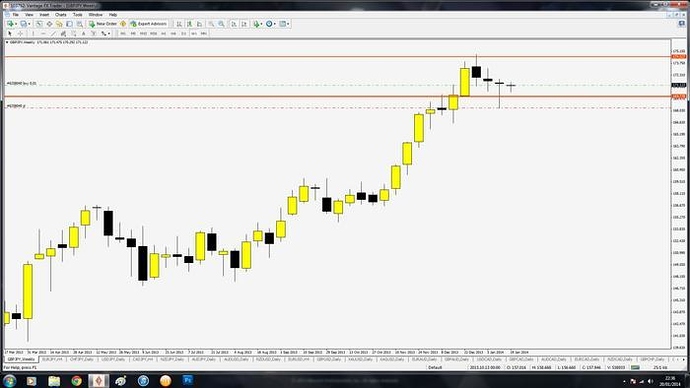Expand the New Chart dropdown arrow
This screenshot has width=690, height=388.
pyautogui.click(x=16, y=24)
